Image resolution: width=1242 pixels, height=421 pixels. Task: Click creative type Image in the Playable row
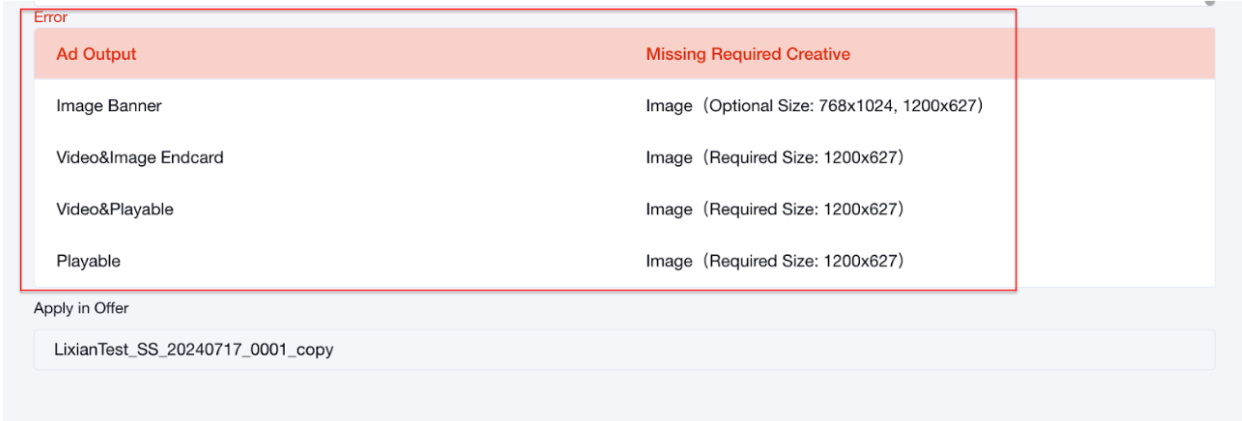point(669,262)
